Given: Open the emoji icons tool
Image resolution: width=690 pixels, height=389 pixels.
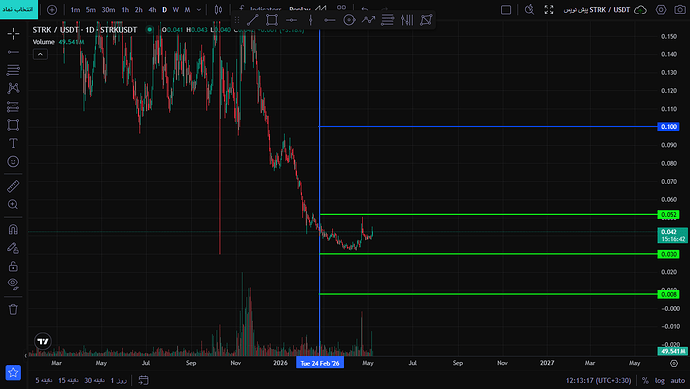Looking at the screenshot, I should pos(13,161).
